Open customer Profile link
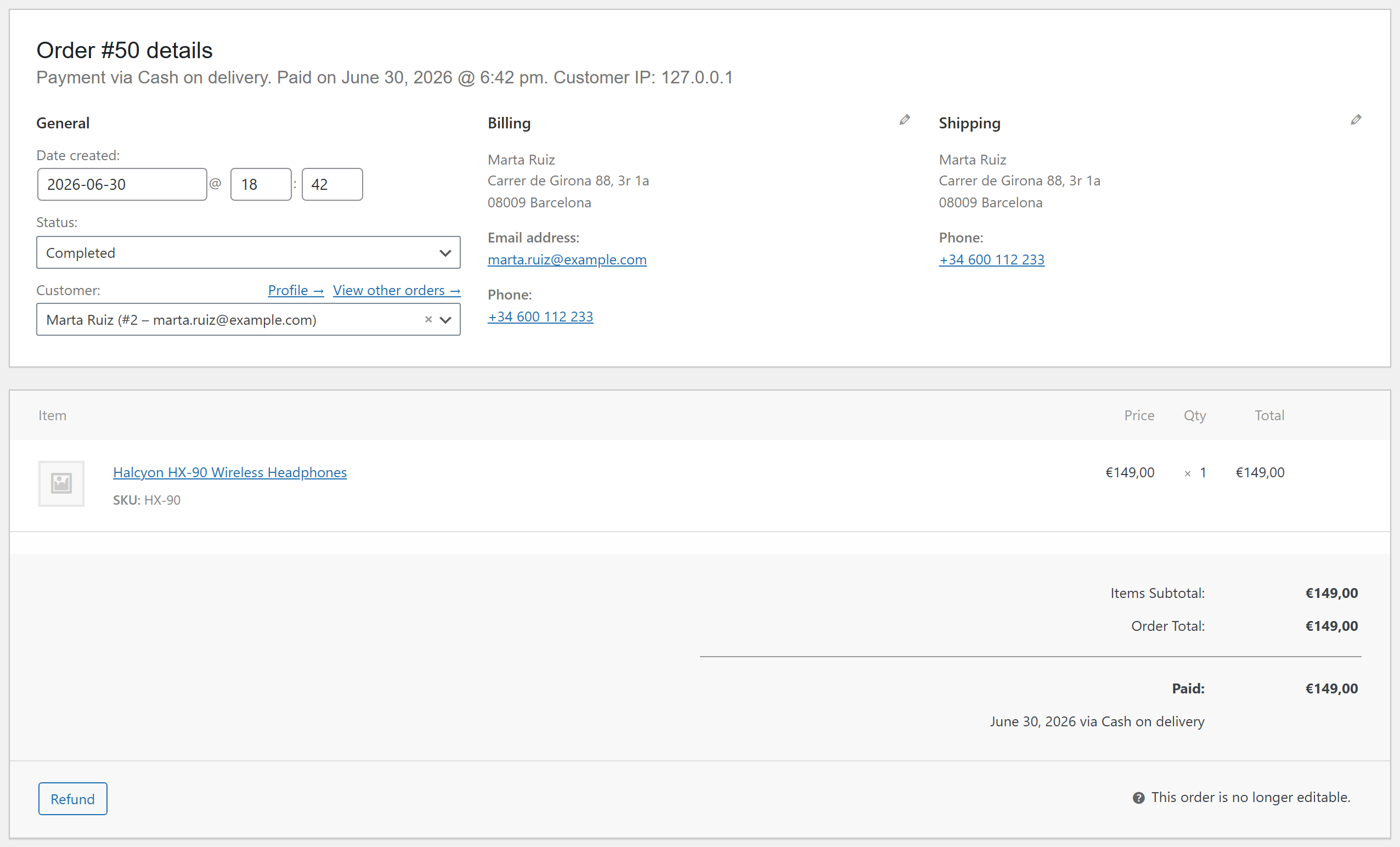This screenshot has width=1400, height=847. tap(296, 290)
